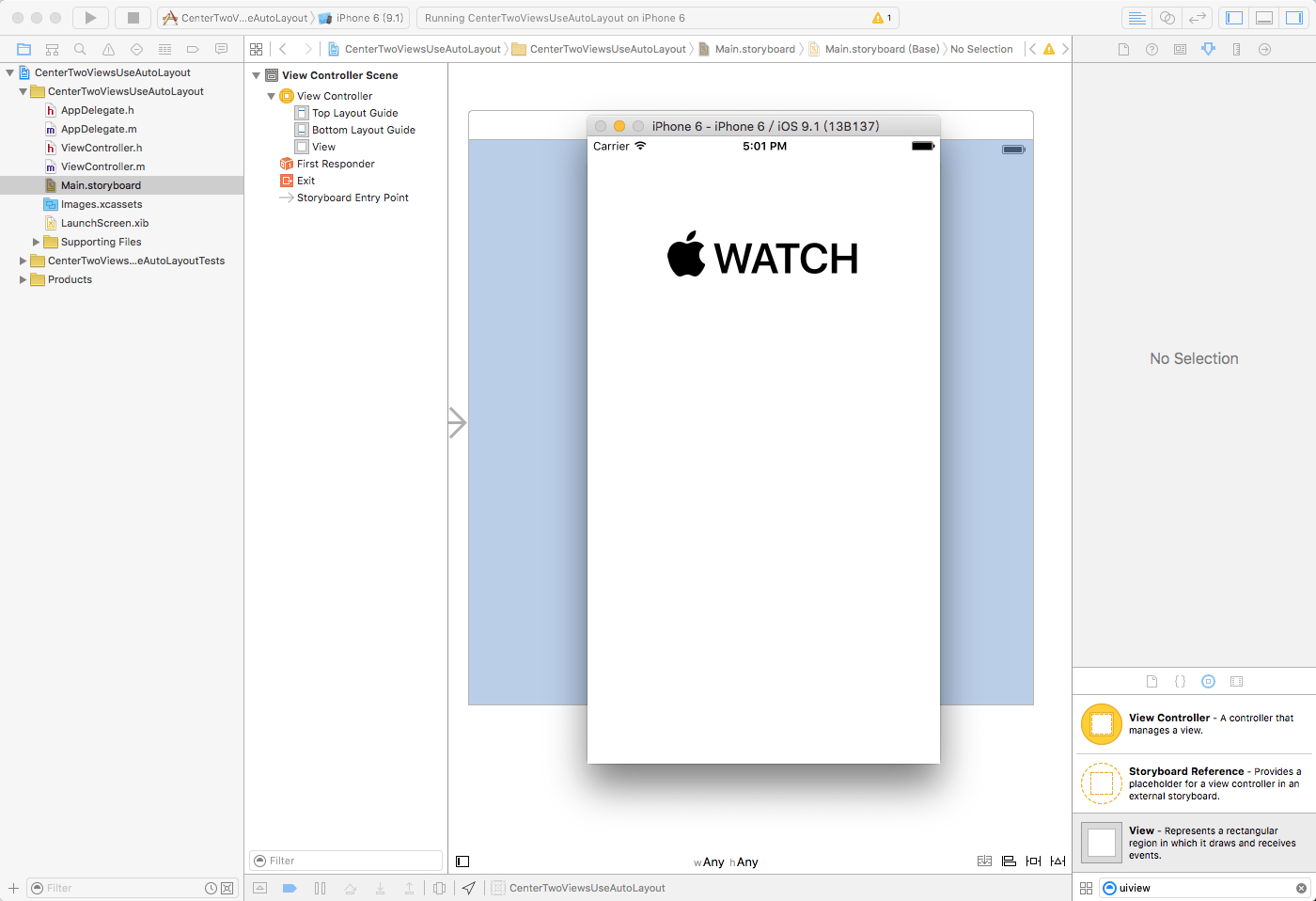The image size is (1316, 901).
Task: Select ViewController.m in project navigator
Action: [x=102, y=166]
